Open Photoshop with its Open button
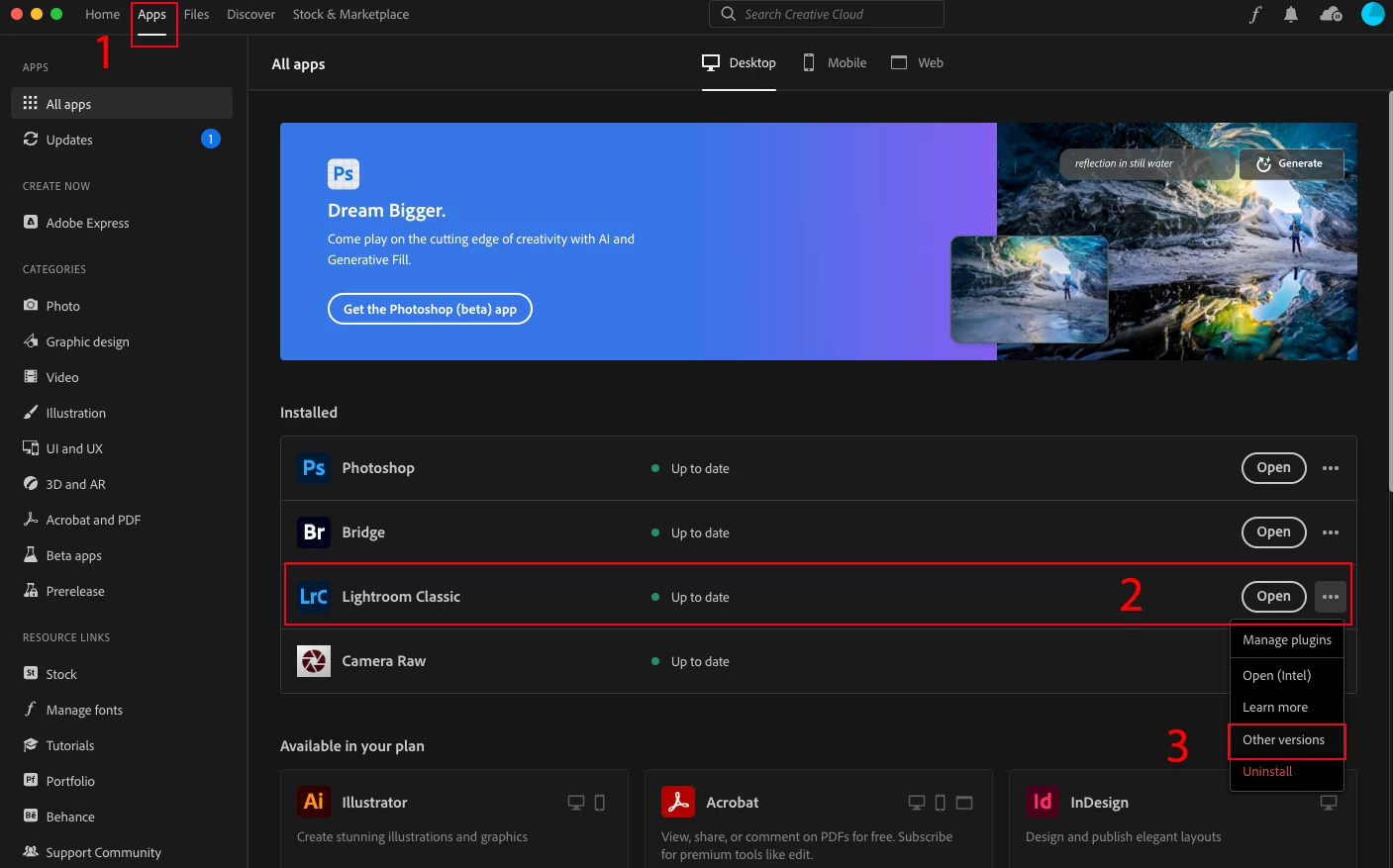This screenshot has width=1393, height=868. coord(1273,468)
